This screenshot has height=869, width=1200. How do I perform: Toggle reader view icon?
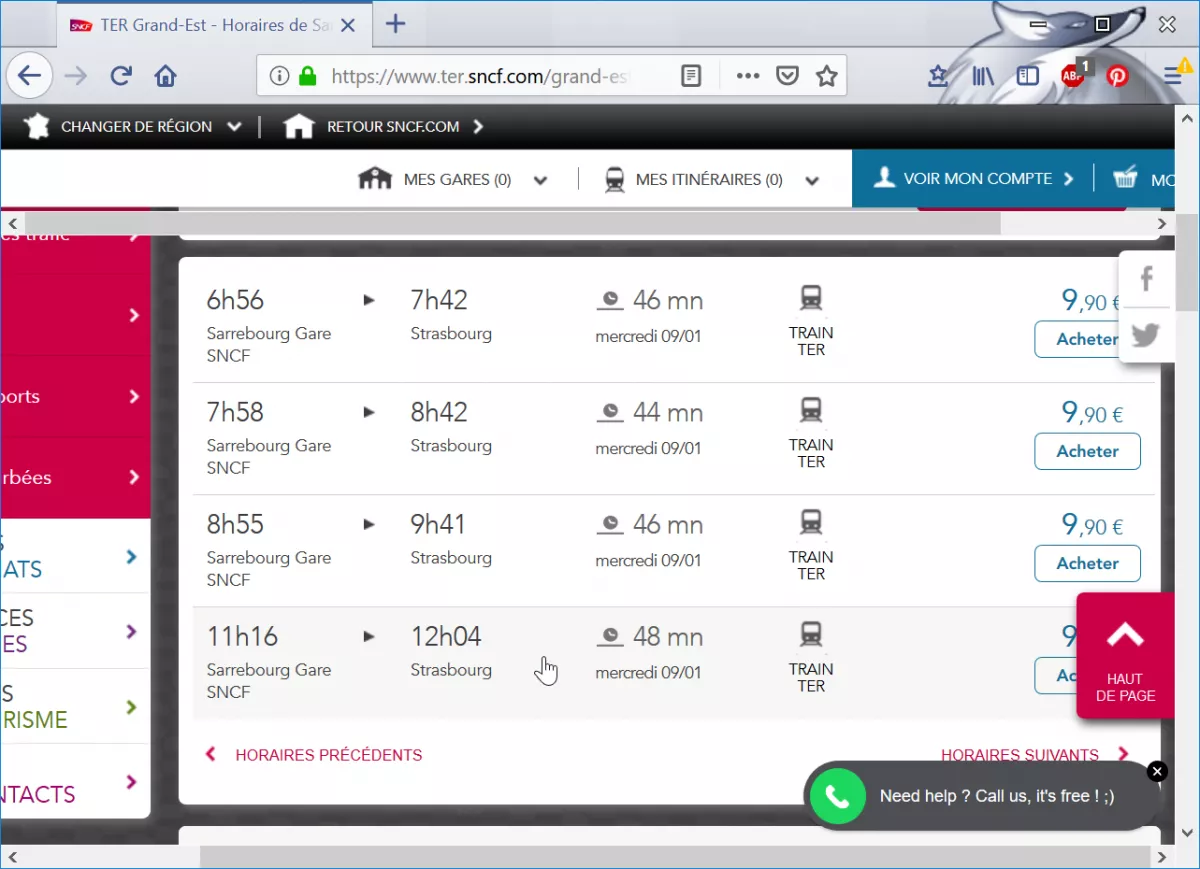point(691,76)
